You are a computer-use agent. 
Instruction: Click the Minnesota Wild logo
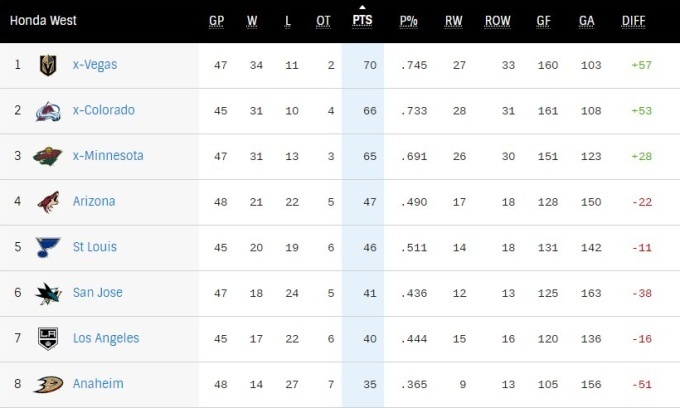click(x=47, y=156)
